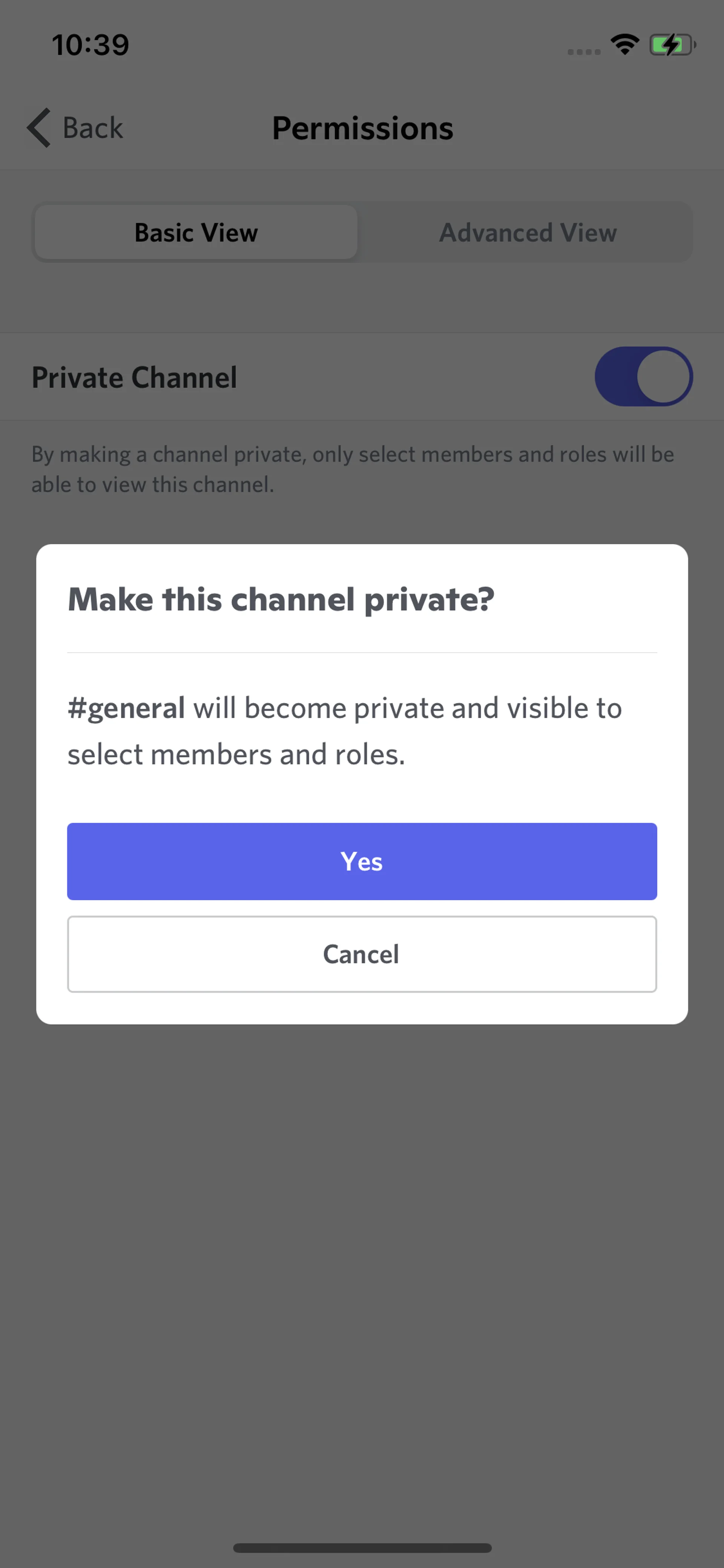
Task: Tap the 10:39 clock in status bar
Action: pos(90,45)
